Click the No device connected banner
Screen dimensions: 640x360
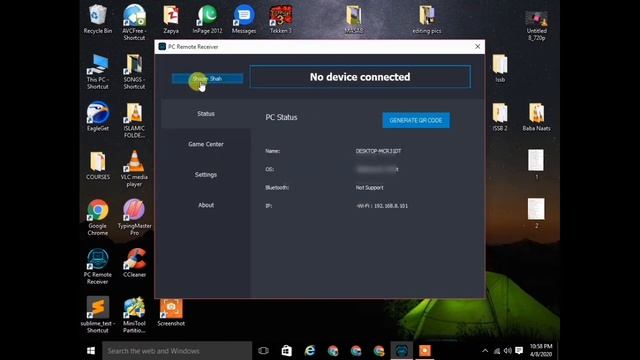point(360,77)
